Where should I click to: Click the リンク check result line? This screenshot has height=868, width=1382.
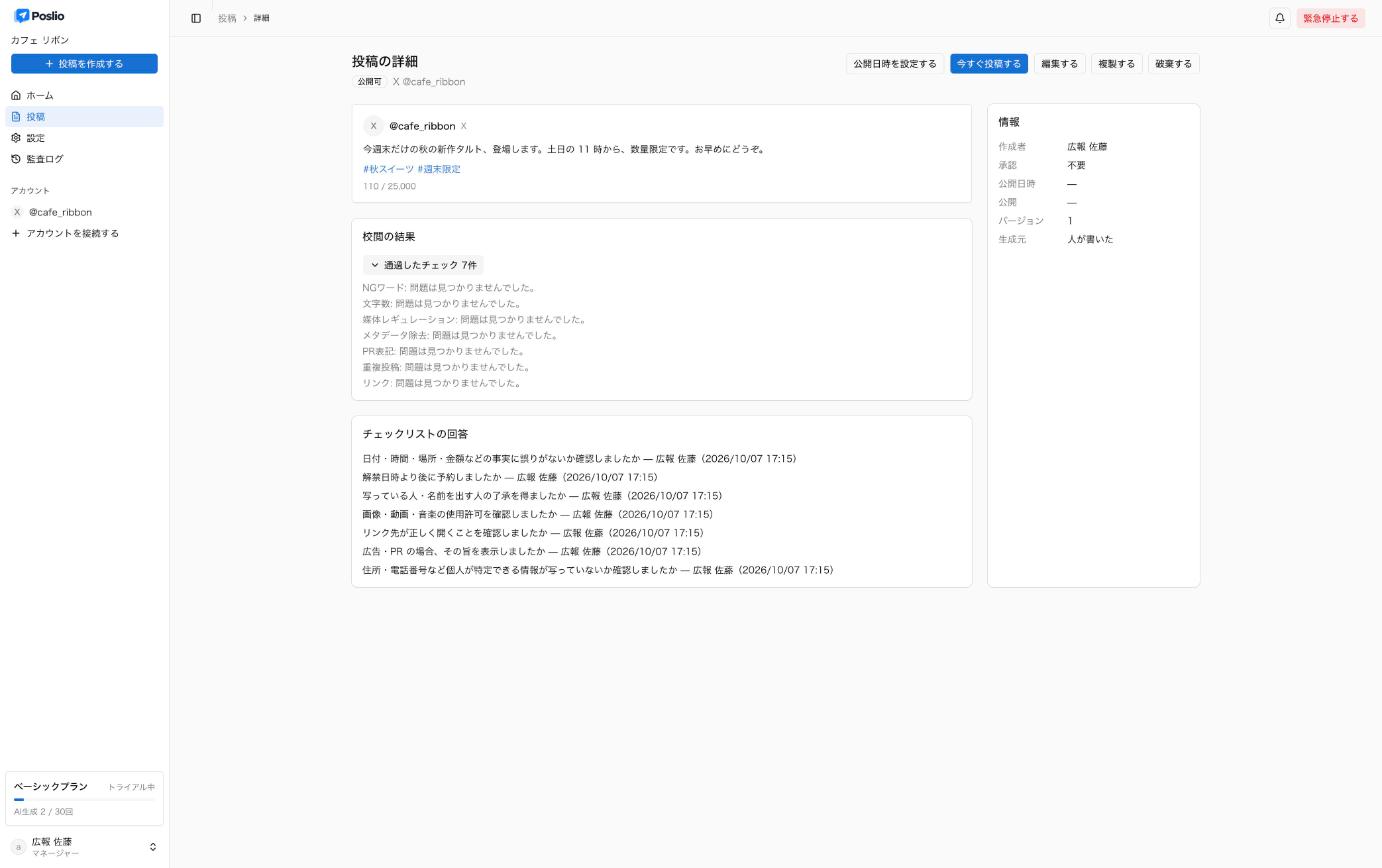coord(442,383)
